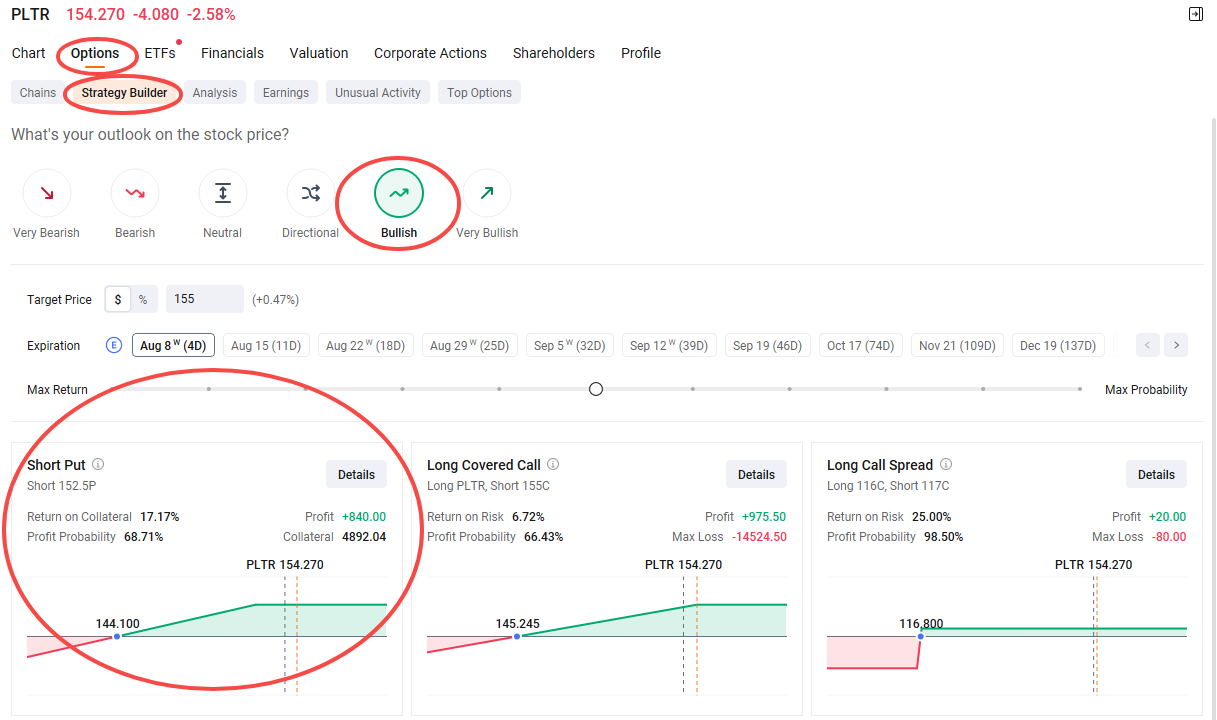
Task: Select Aug 15 (11D) expiration
Action: click(x=266, y=346)
